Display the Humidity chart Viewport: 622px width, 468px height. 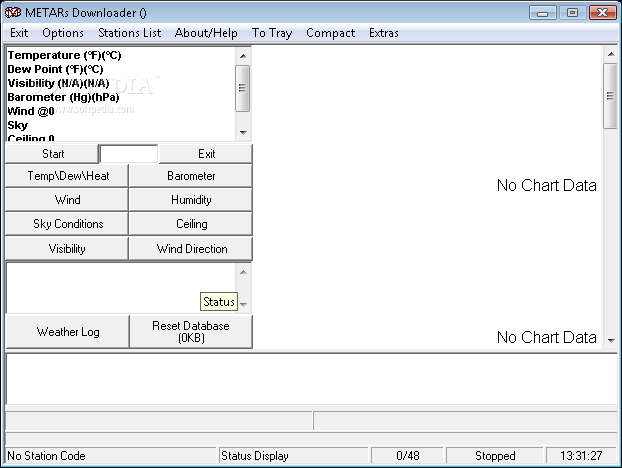point(191,200)
